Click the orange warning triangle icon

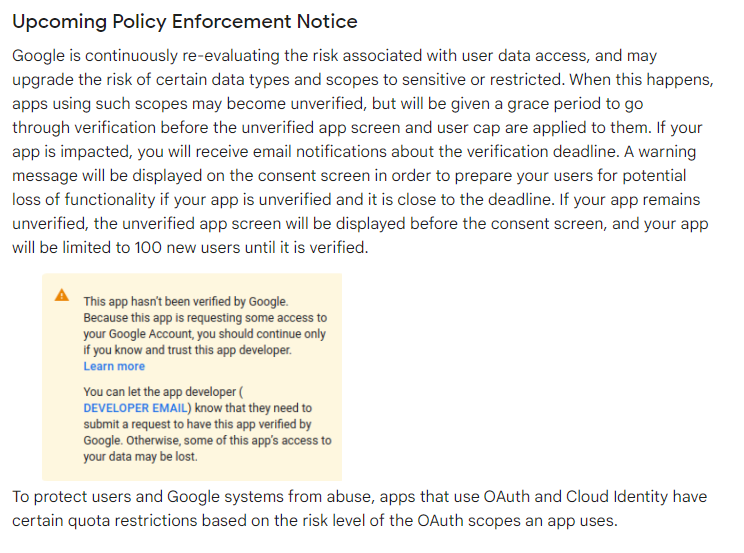[x=62, y=295]
